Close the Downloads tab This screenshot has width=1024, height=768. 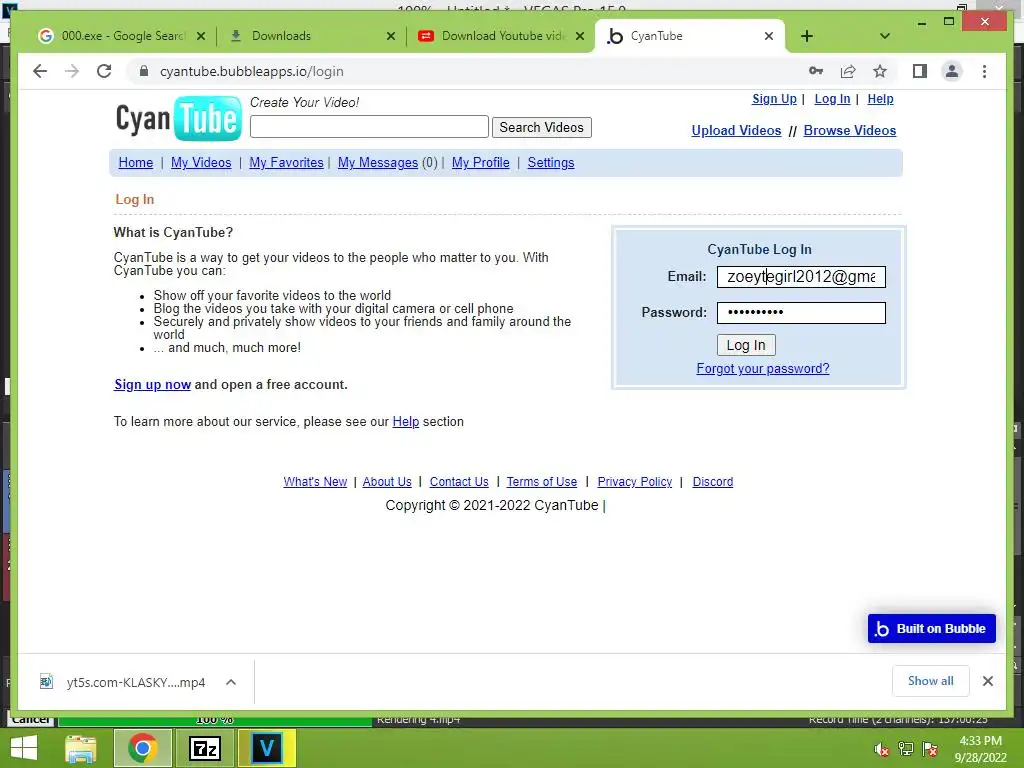tap(391, 36)
